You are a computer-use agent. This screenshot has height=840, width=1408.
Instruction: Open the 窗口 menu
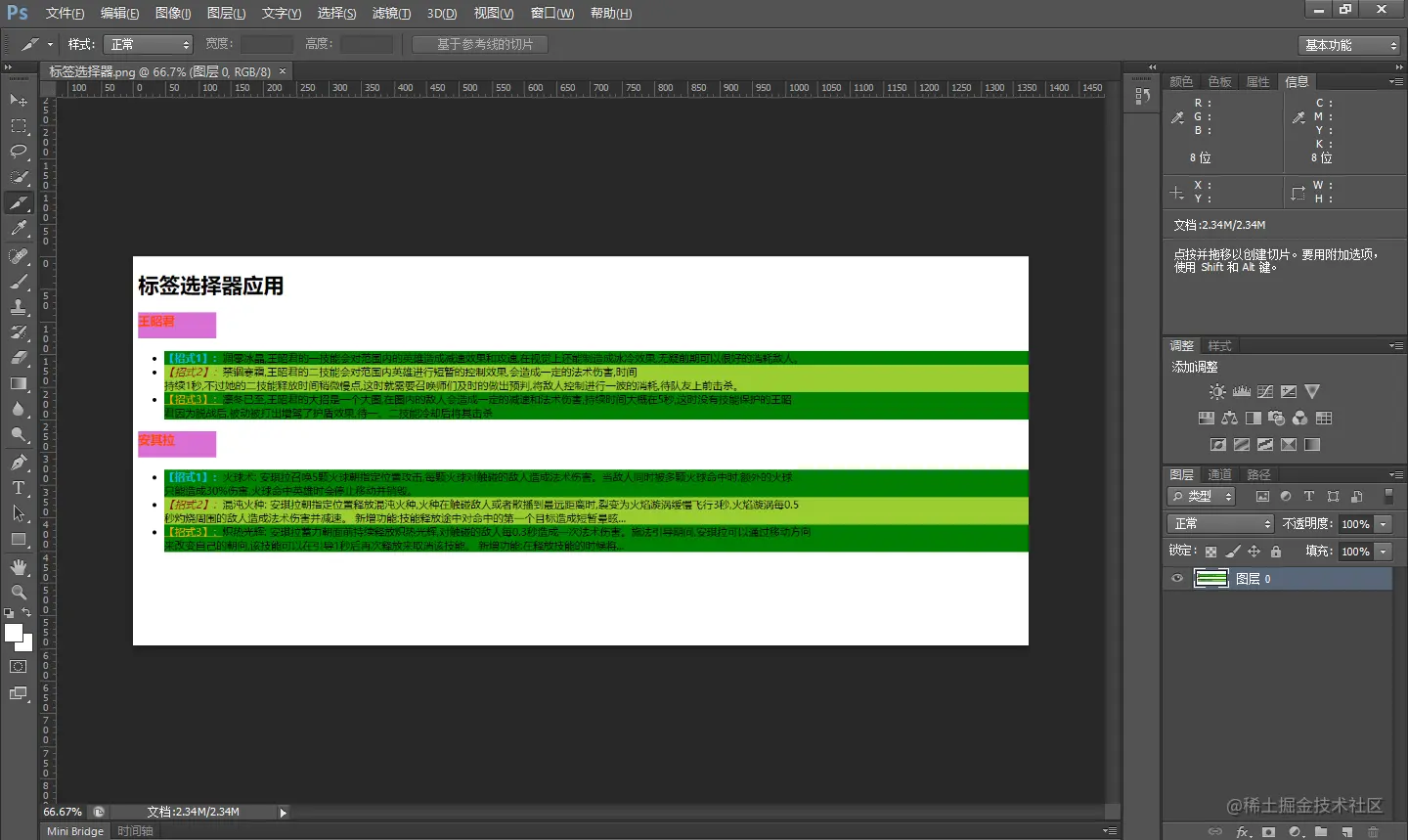[552, 13]
